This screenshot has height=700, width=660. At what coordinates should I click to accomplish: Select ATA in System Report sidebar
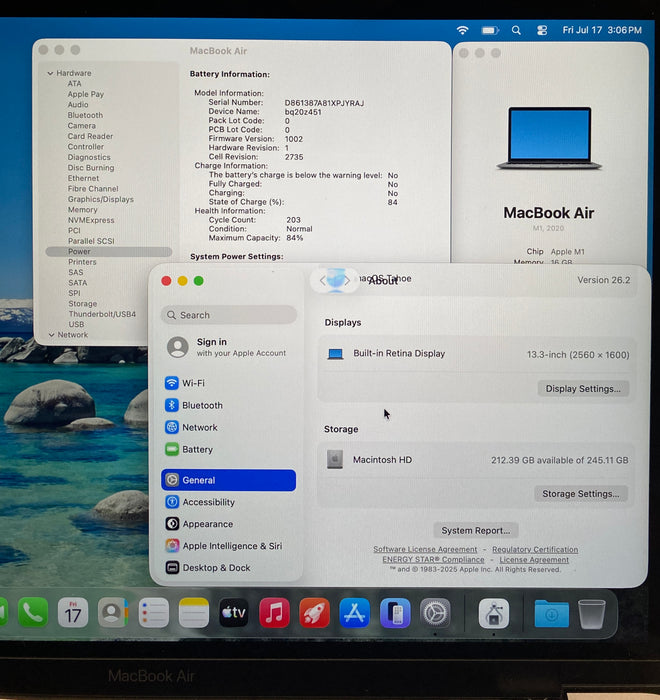pos(75,83)
